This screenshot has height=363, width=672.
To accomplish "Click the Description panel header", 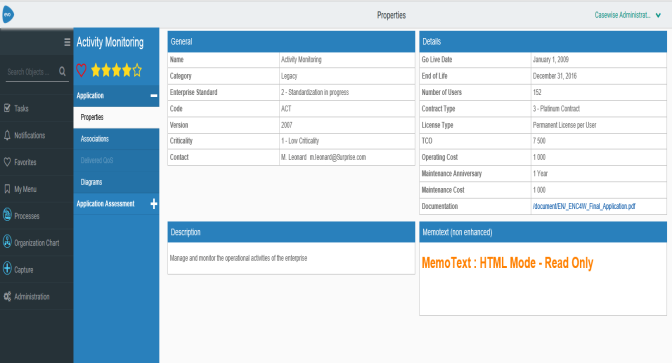I will coord(291,232).
